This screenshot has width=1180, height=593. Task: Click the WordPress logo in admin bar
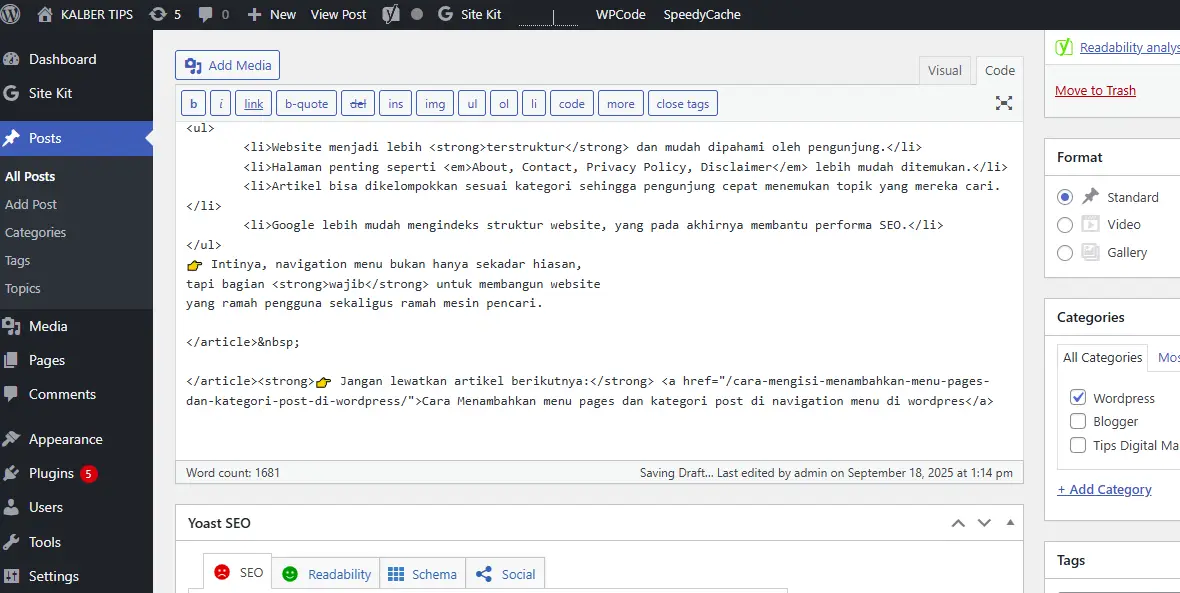(x=14, y=15)
